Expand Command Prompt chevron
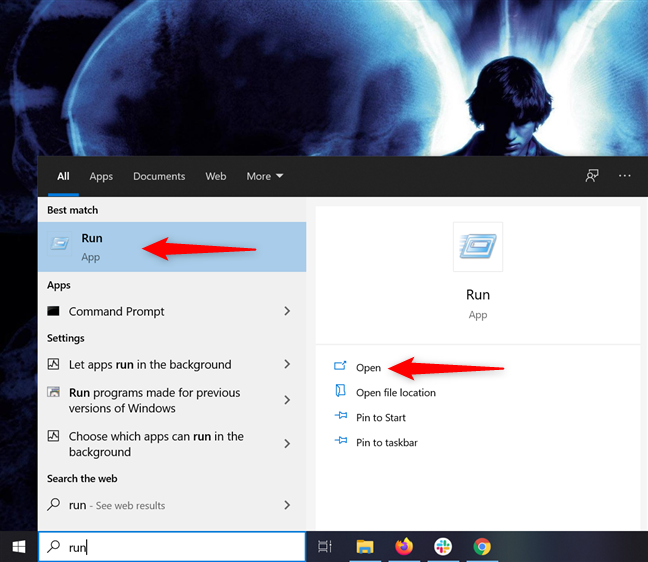 pos(287,311)
